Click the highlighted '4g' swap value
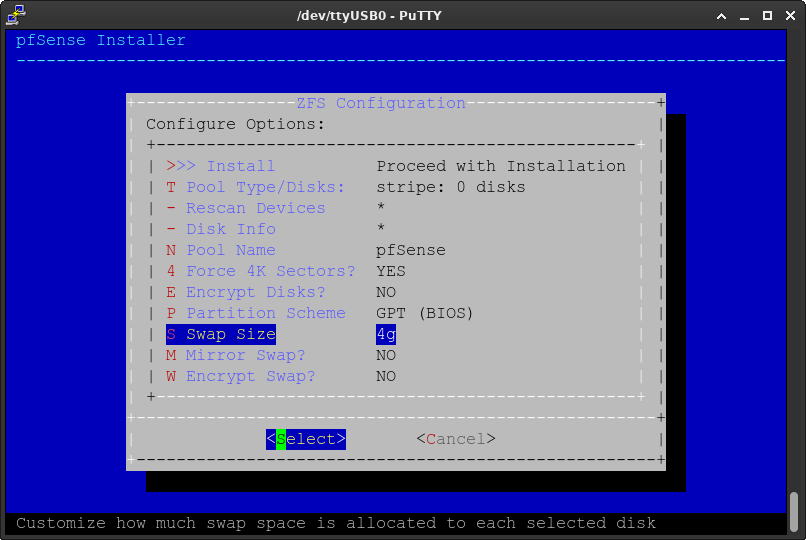The height and width of the screenshot is (540, 806). (386, 334)
